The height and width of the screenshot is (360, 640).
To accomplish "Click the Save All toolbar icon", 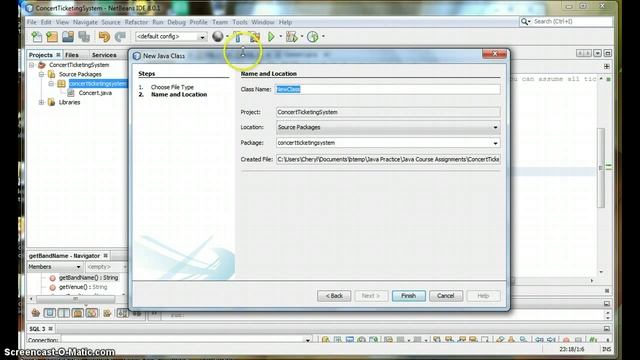I will coord(84,37).
